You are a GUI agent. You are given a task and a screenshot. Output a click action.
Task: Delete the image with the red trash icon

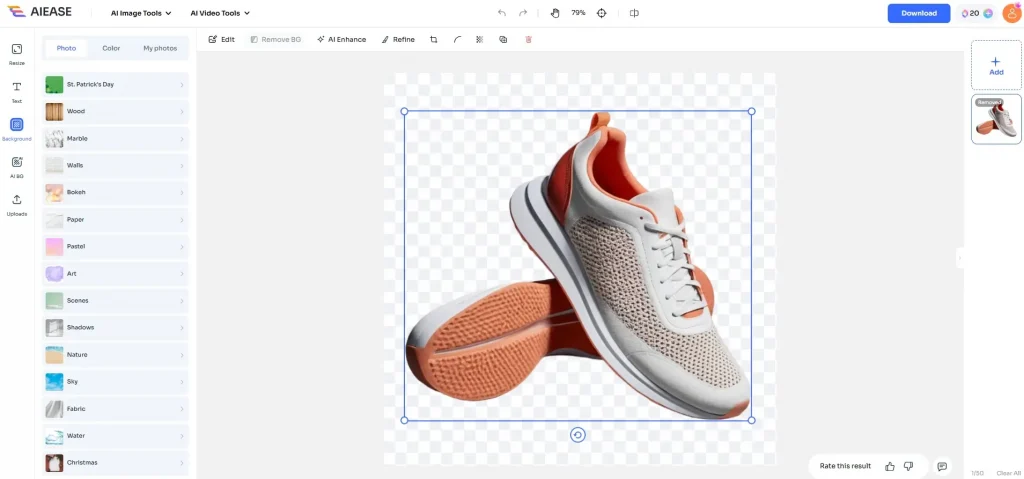click(528, 40)
